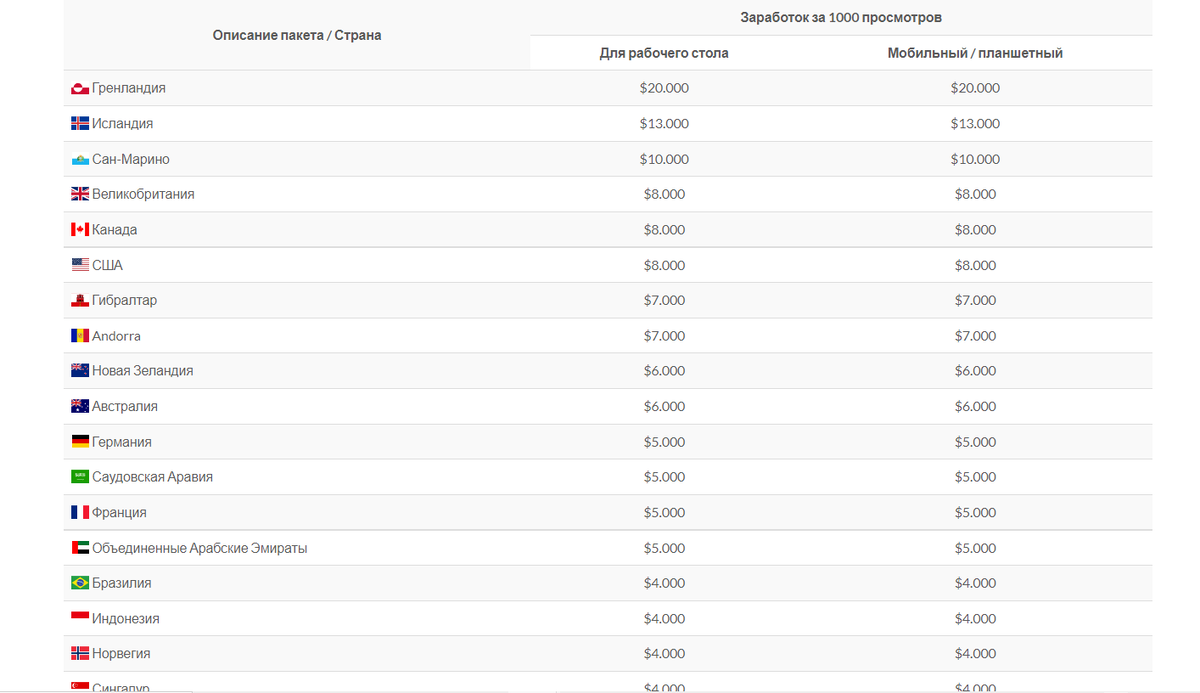Click the Norway flag icon
This screenshot has width=1200, height=693.
point(80,654)
